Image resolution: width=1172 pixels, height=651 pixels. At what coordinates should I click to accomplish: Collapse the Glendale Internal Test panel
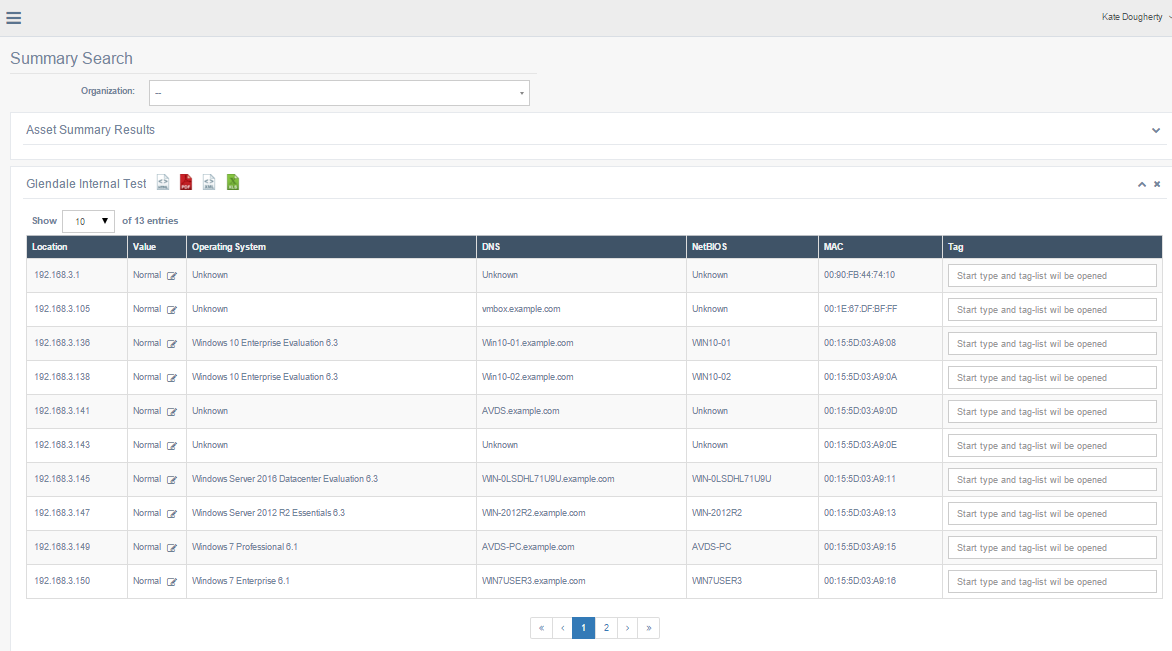pyautogui.click(x=1141, y=184)
